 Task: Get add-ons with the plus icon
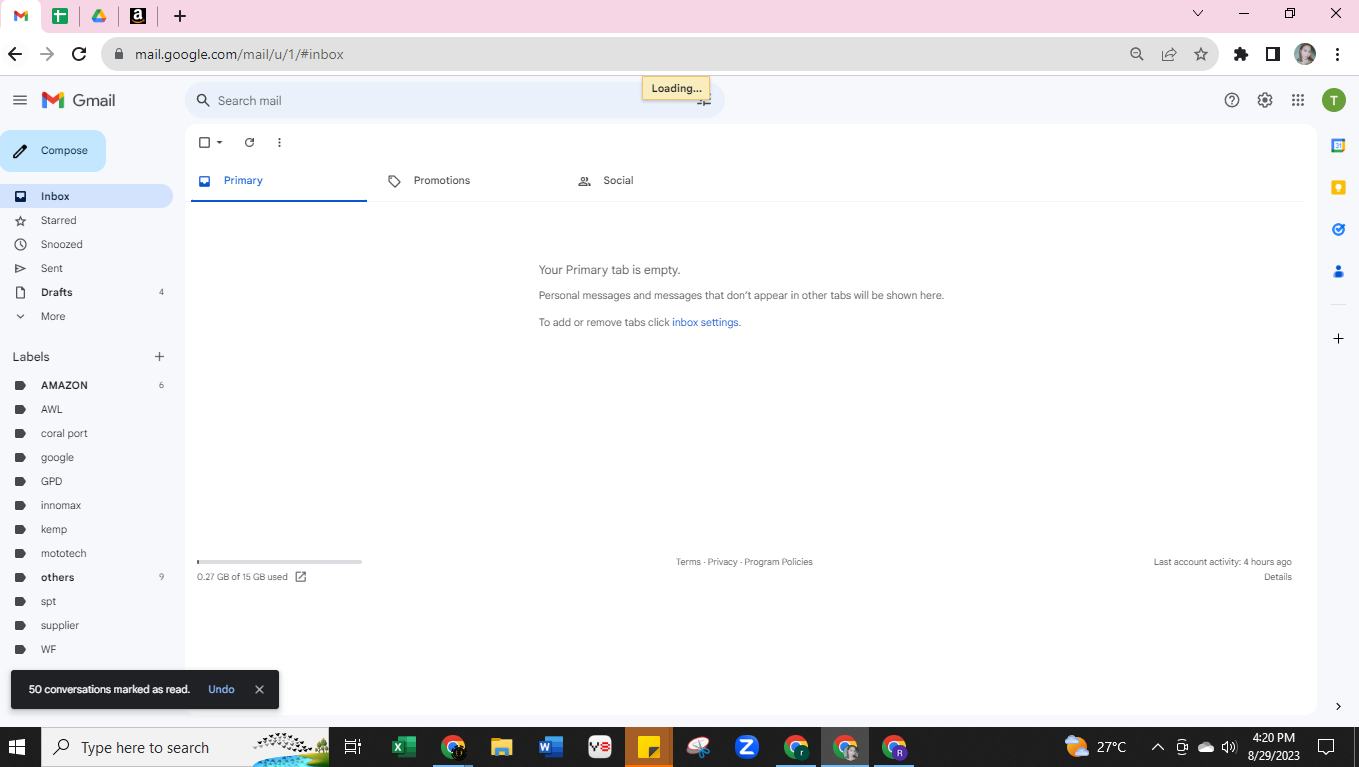click(x=1338, y=339)
